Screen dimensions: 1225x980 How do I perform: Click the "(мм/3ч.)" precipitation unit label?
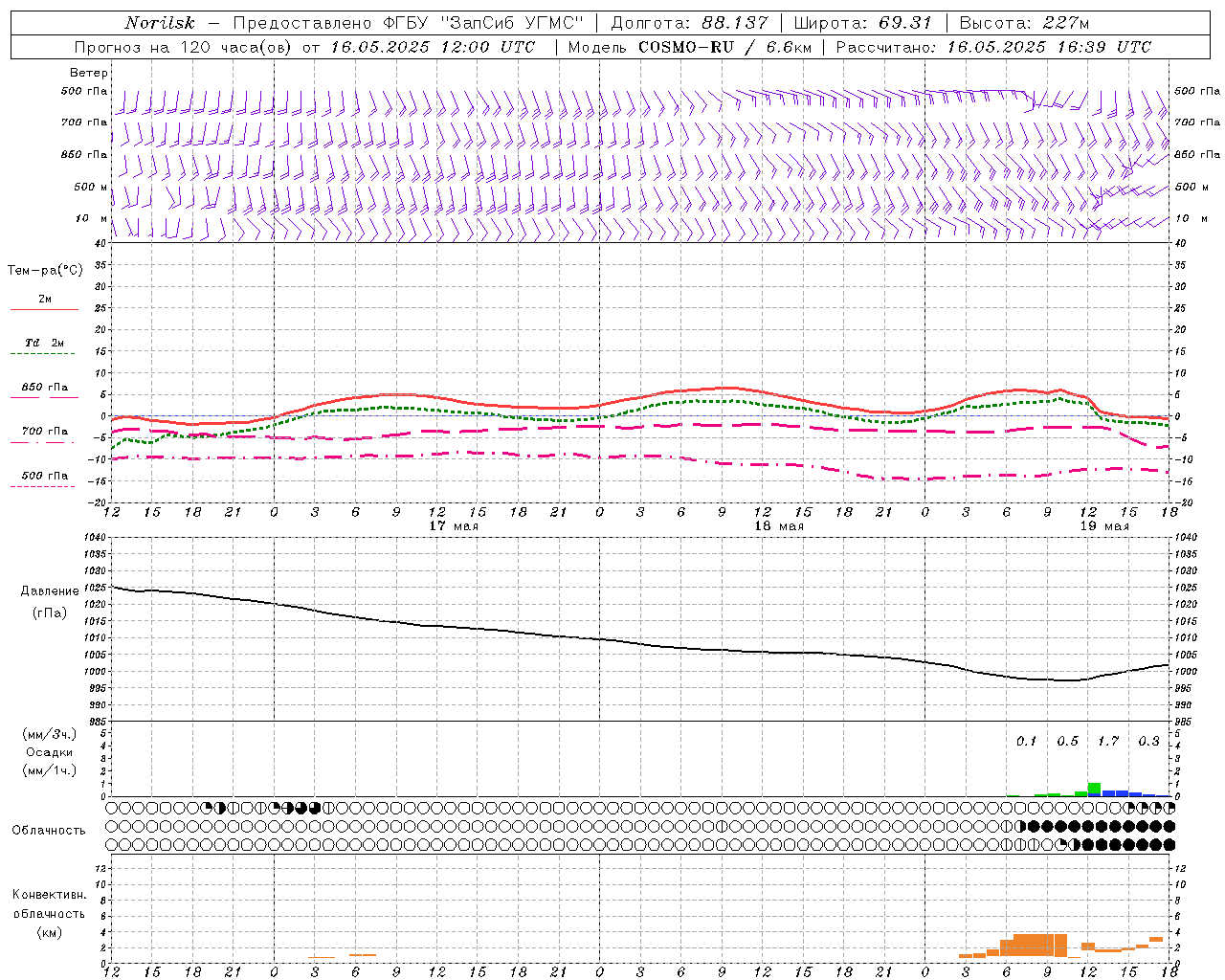click(50, 734)
